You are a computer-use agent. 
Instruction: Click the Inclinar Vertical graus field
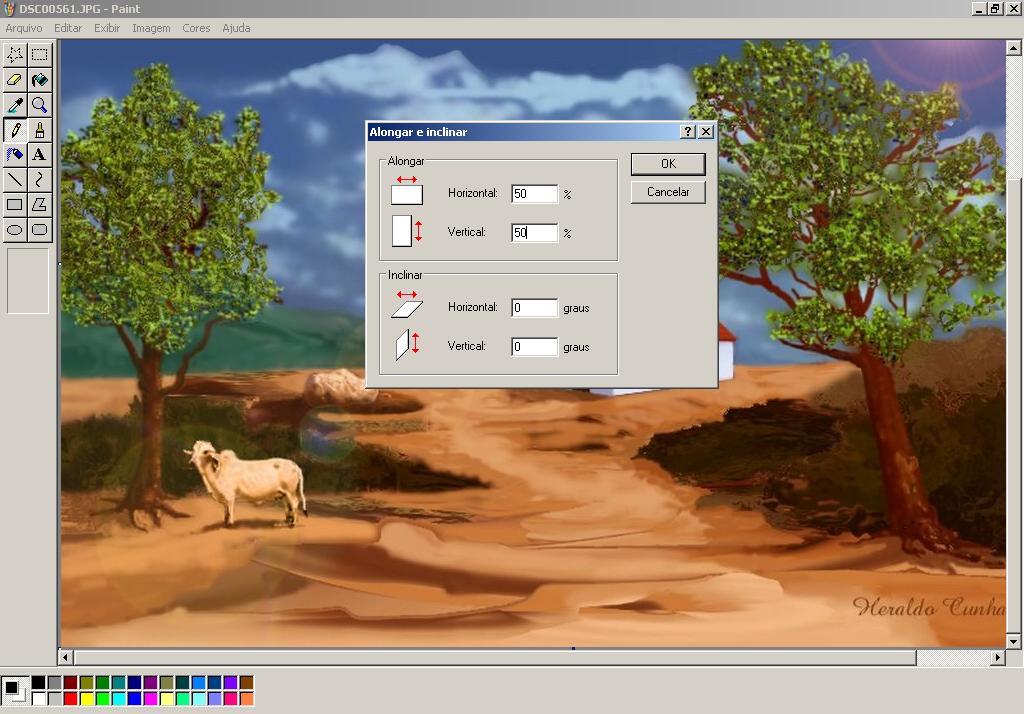534,347
